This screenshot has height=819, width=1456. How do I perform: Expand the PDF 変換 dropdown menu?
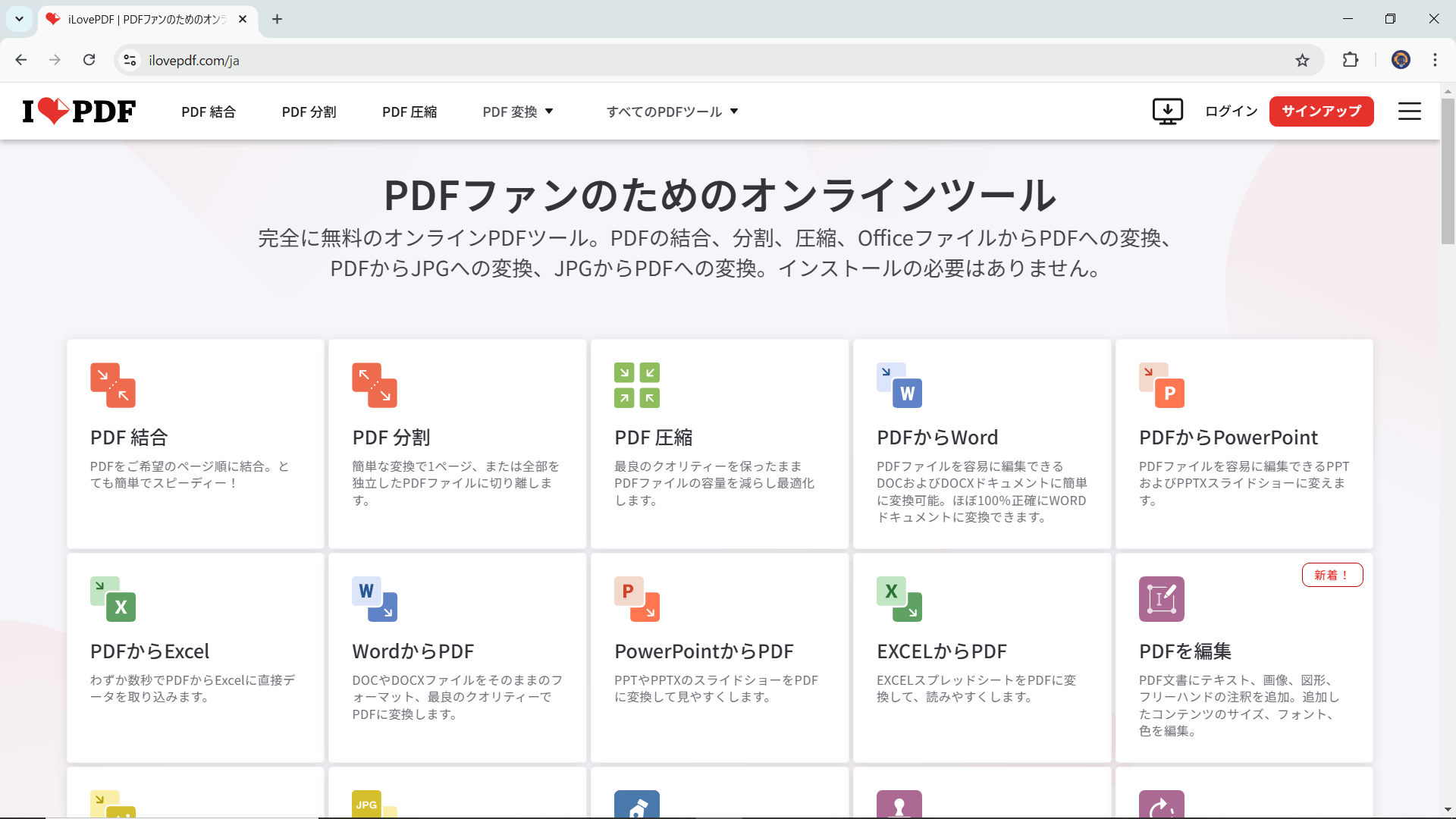[x=518, y=111]
